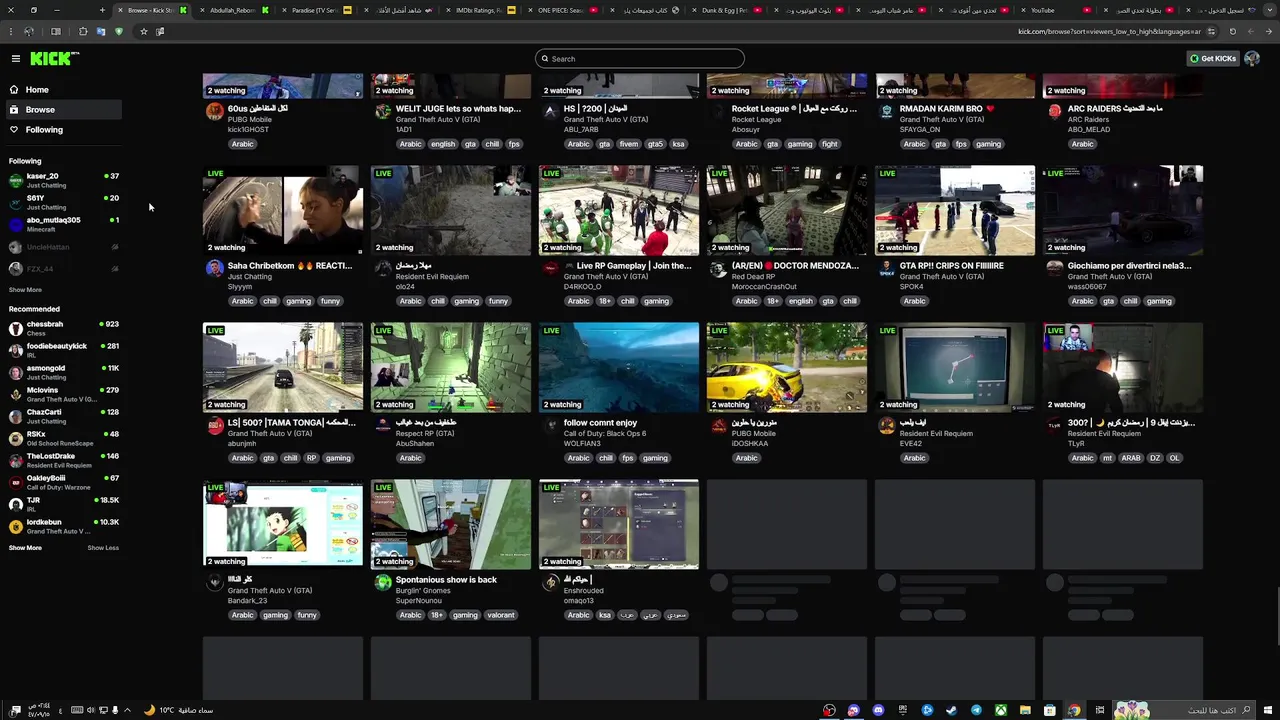The width and height of the screenshot is (1280, 720).
Task: Open the hamburger sidebar menu
Action: click(x=16, y=59)
